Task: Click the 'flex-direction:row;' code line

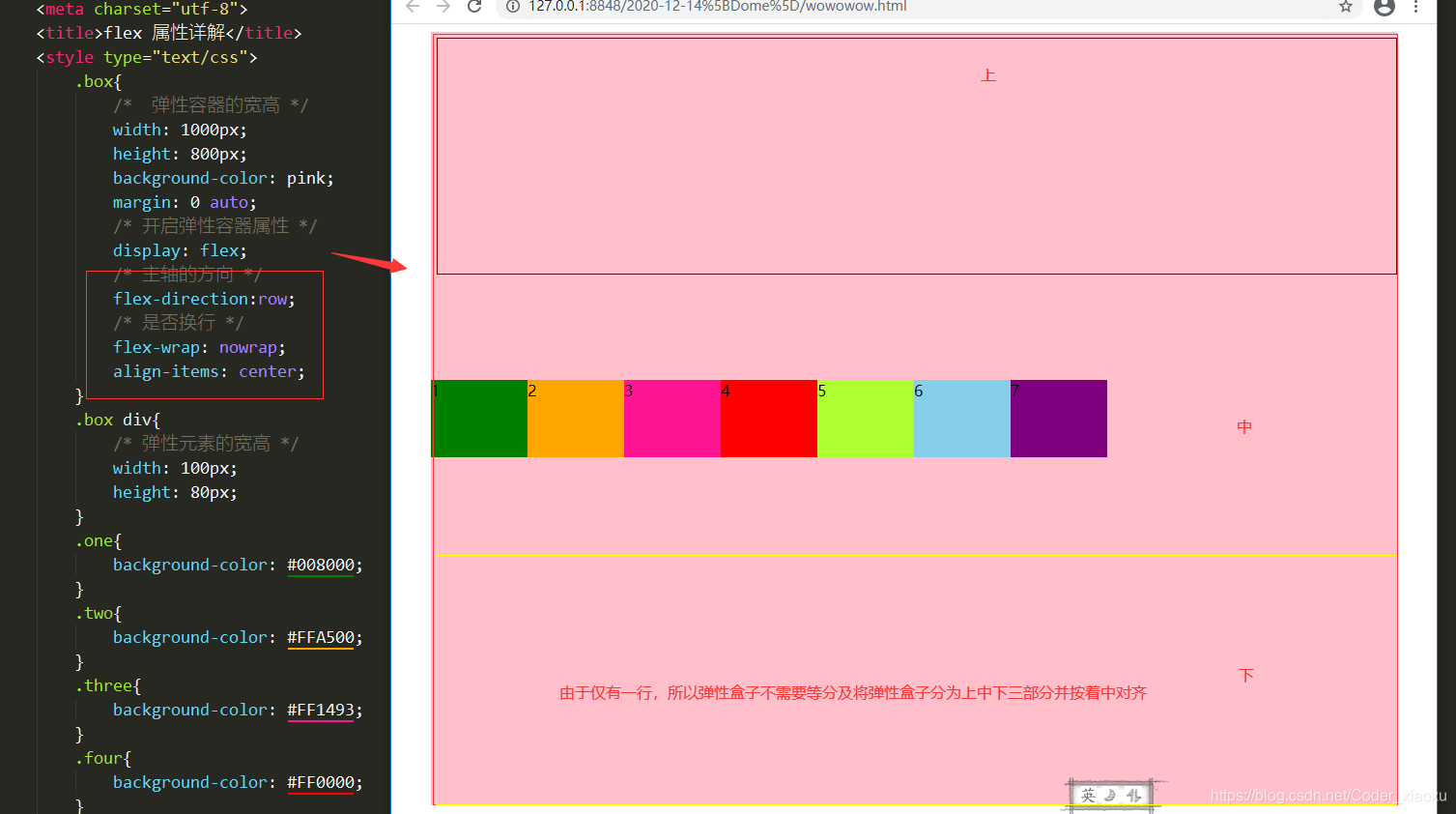Action: (x=204, y=299)
